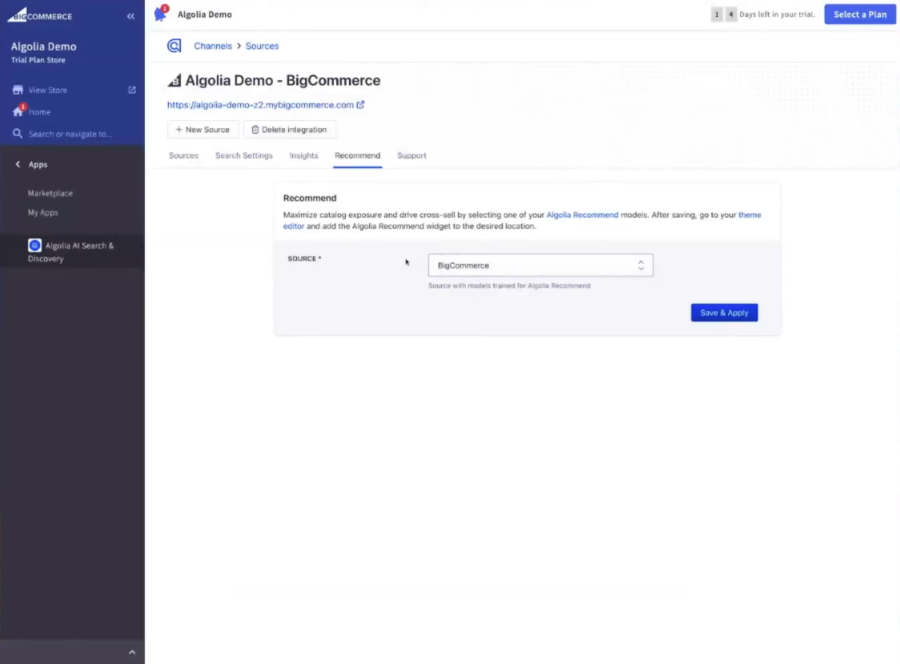The width and height of the screenshot is (900, 664).
Task: Click external link icon beside store URL
Action: coord(360,104)
